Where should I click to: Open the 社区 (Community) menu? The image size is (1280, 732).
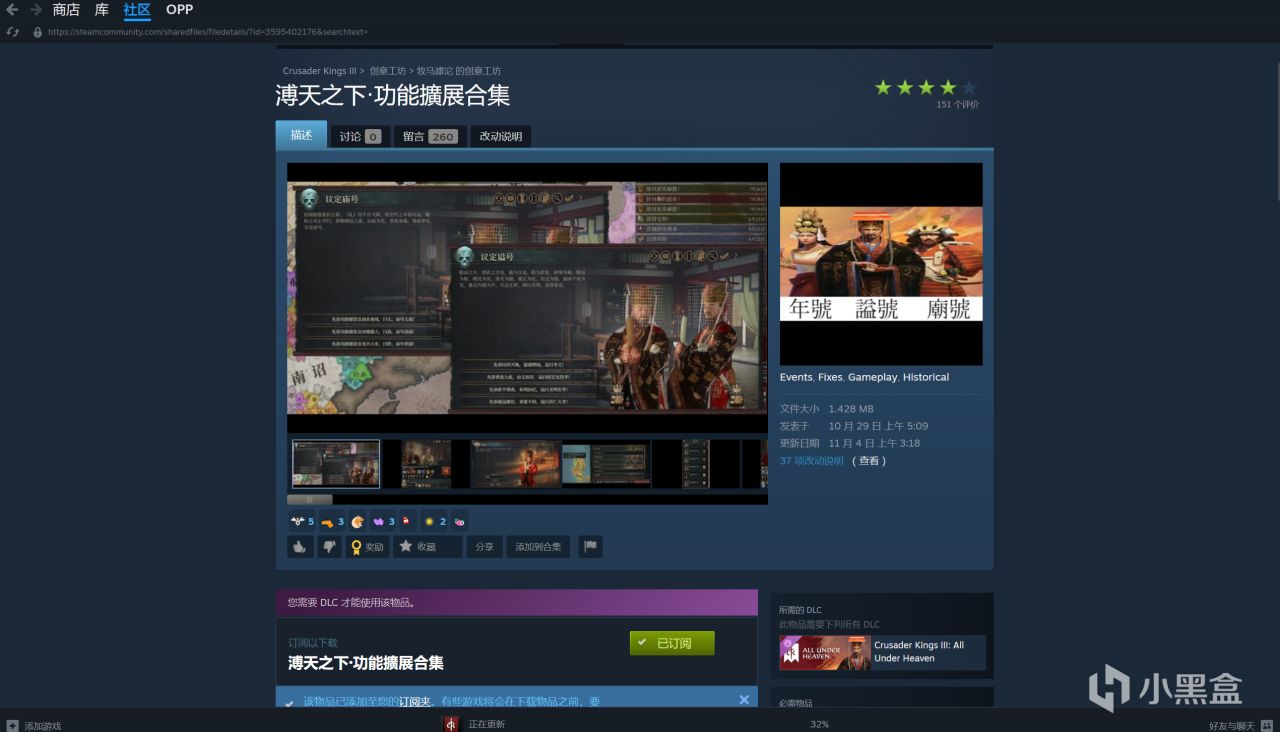(137, 10)
